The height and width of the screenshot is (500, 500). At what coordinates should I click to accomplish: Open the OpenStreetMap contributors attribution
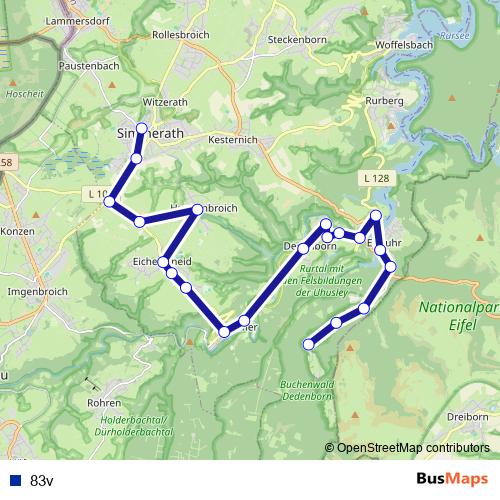pyautogui.click(x=407, y=447)
